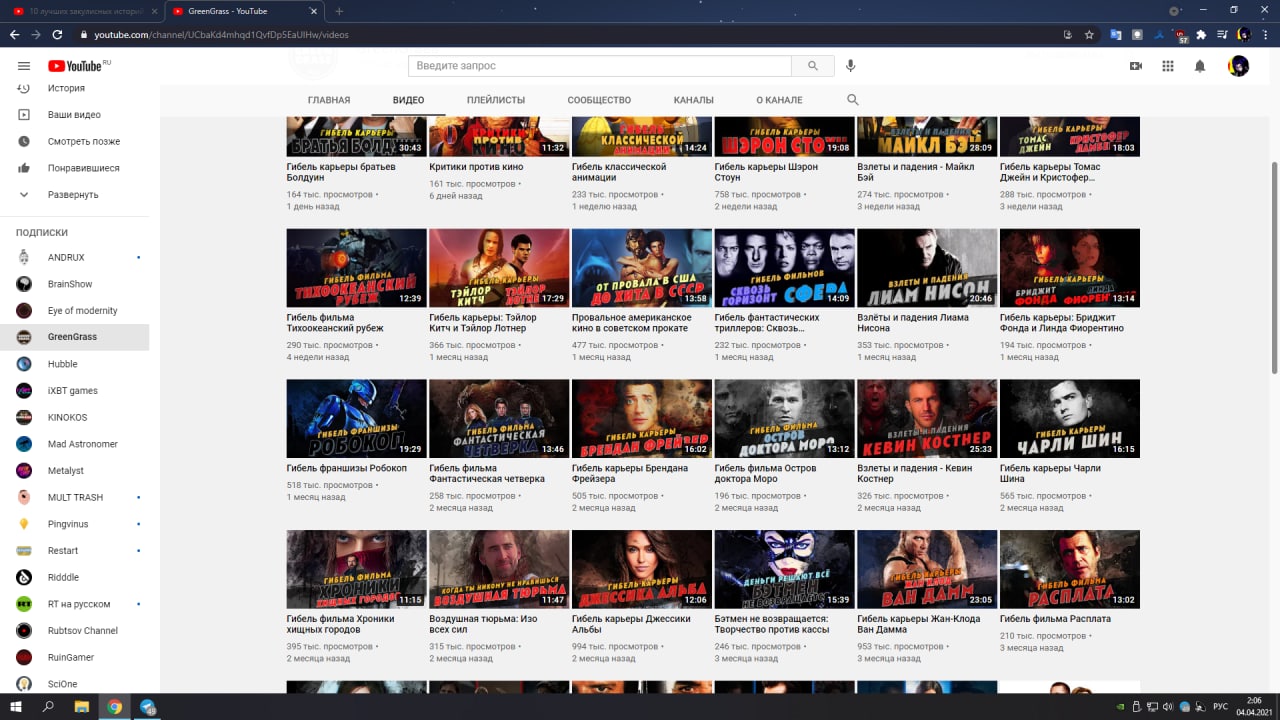The image size is (1280, 720).
Task: Open the YouTube apps grid icon
Action: 1168,66
